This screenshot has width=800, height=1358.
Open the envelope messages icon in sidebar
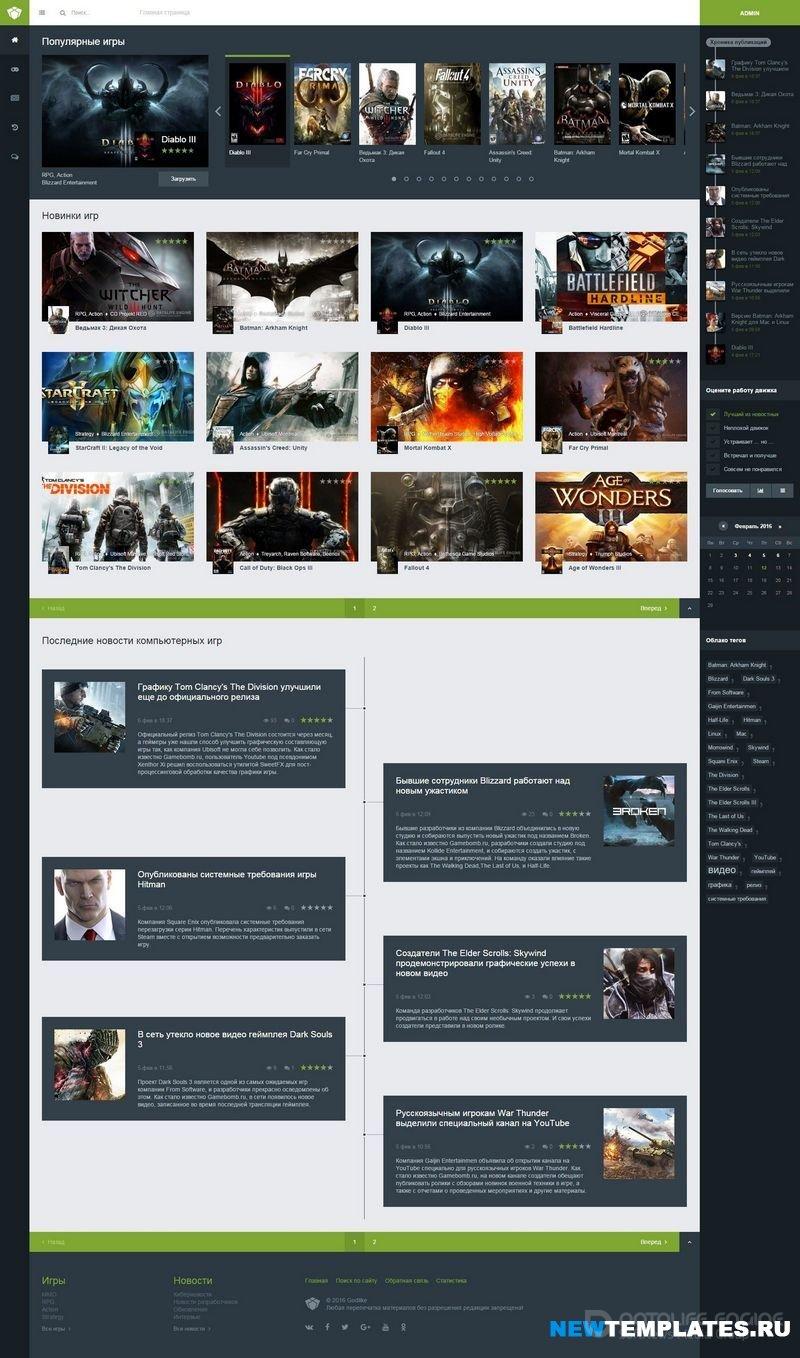pyautogui.click(x=14, y=98)
